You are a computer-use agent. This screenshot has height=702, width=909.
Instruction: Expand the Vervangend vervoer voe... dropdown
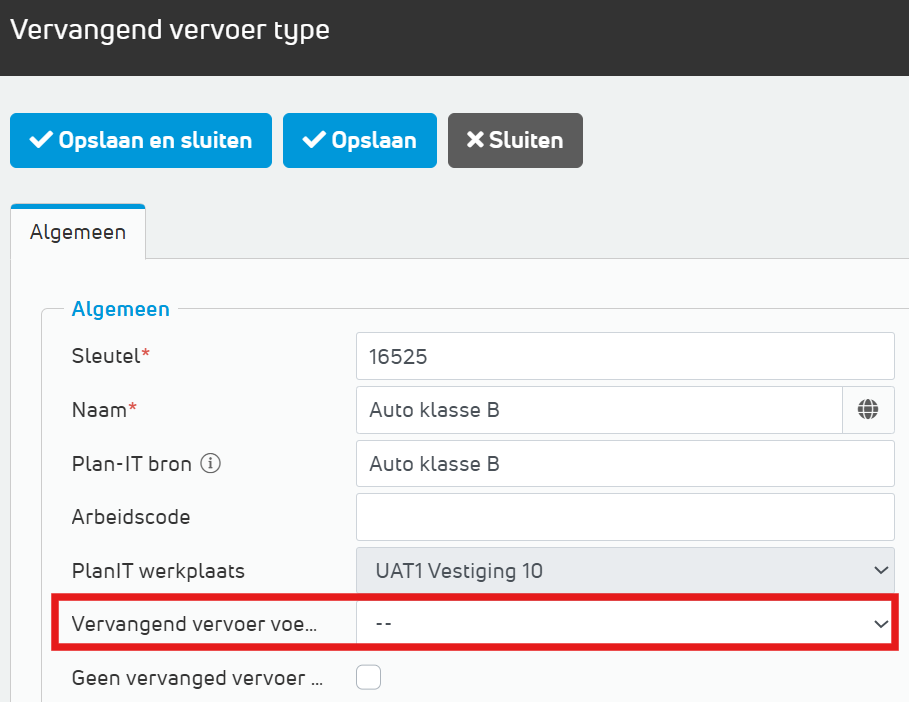coord(626,623)
